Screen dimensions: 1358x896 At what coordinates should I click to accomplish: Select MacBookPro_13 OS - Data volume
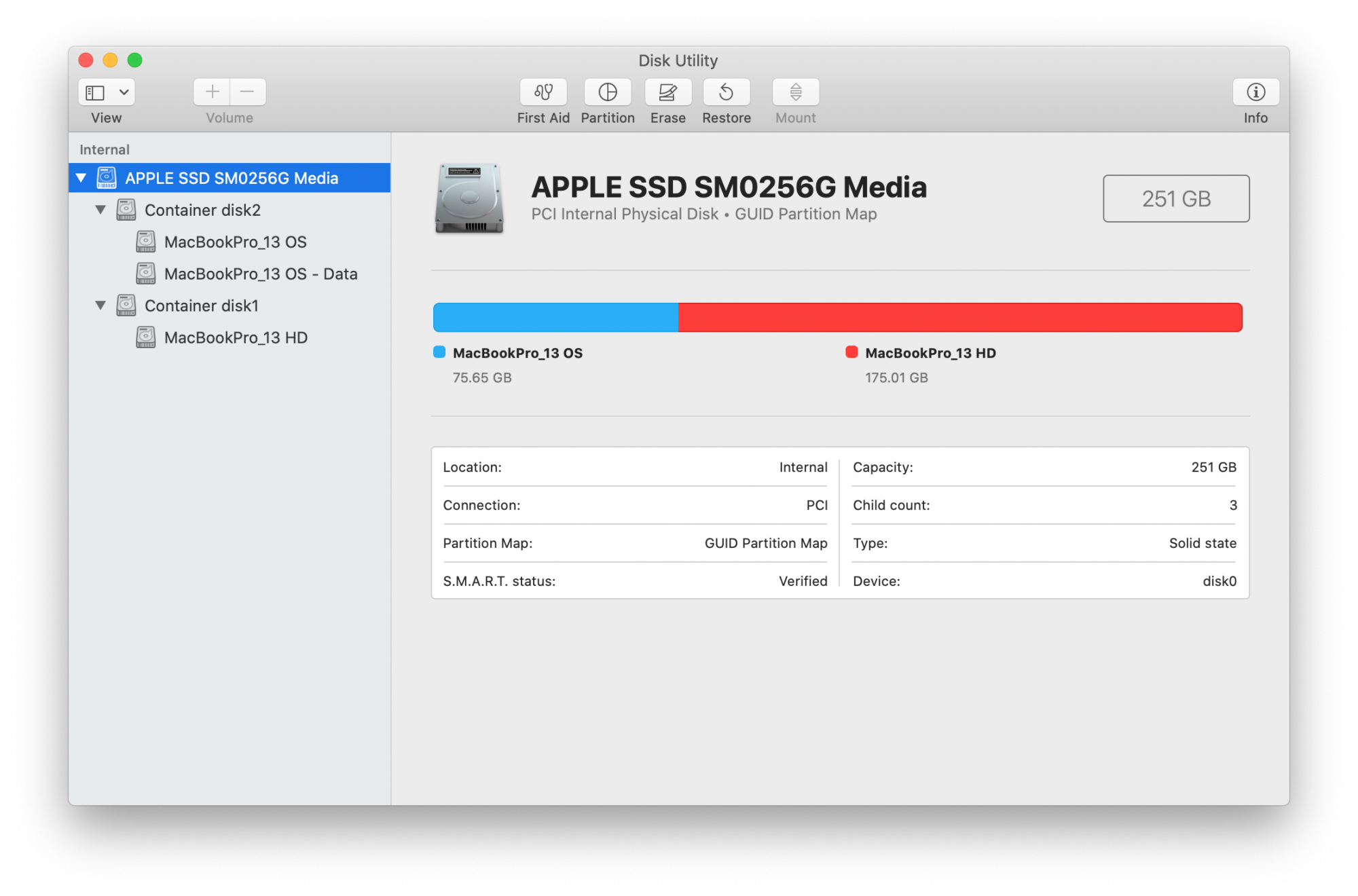(x=260, y=274)
